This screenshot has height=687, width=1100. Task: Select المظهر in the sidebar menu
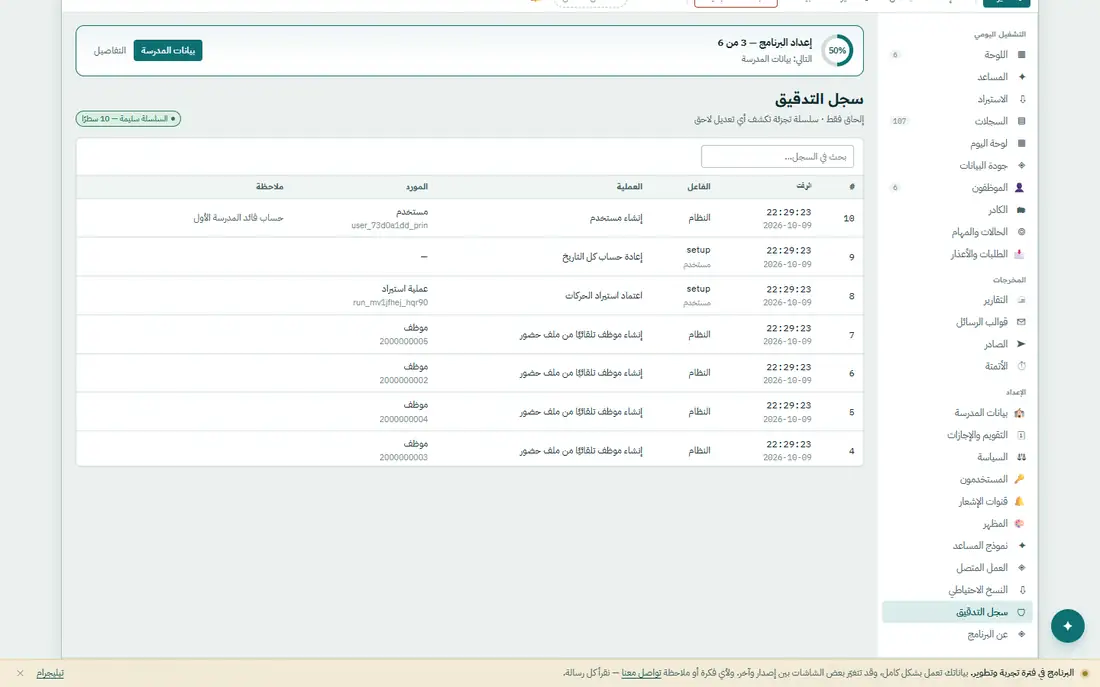point(957,523)
